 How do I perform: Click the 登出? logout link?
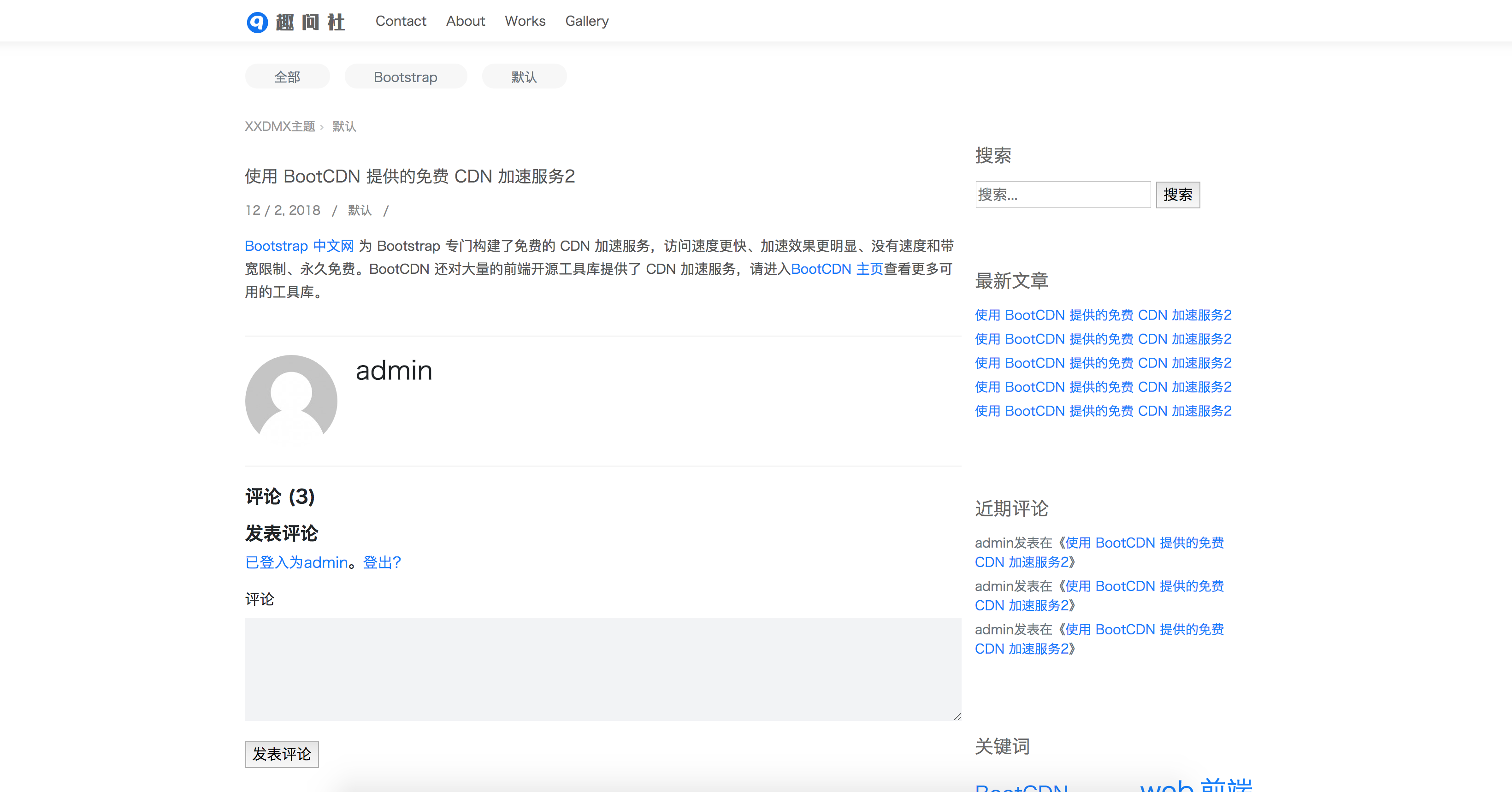(x=382, y=562)
